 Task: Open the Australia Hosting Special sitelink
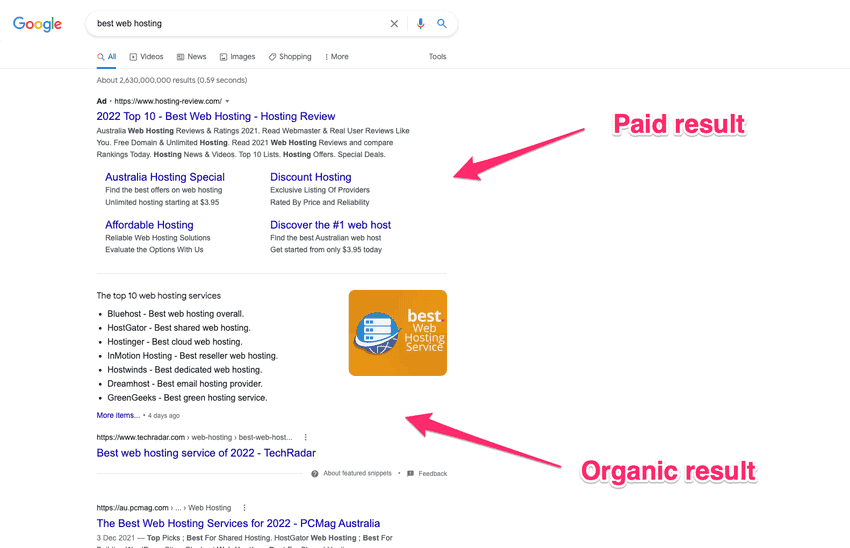pyautogui.click(x=165, y=177)
